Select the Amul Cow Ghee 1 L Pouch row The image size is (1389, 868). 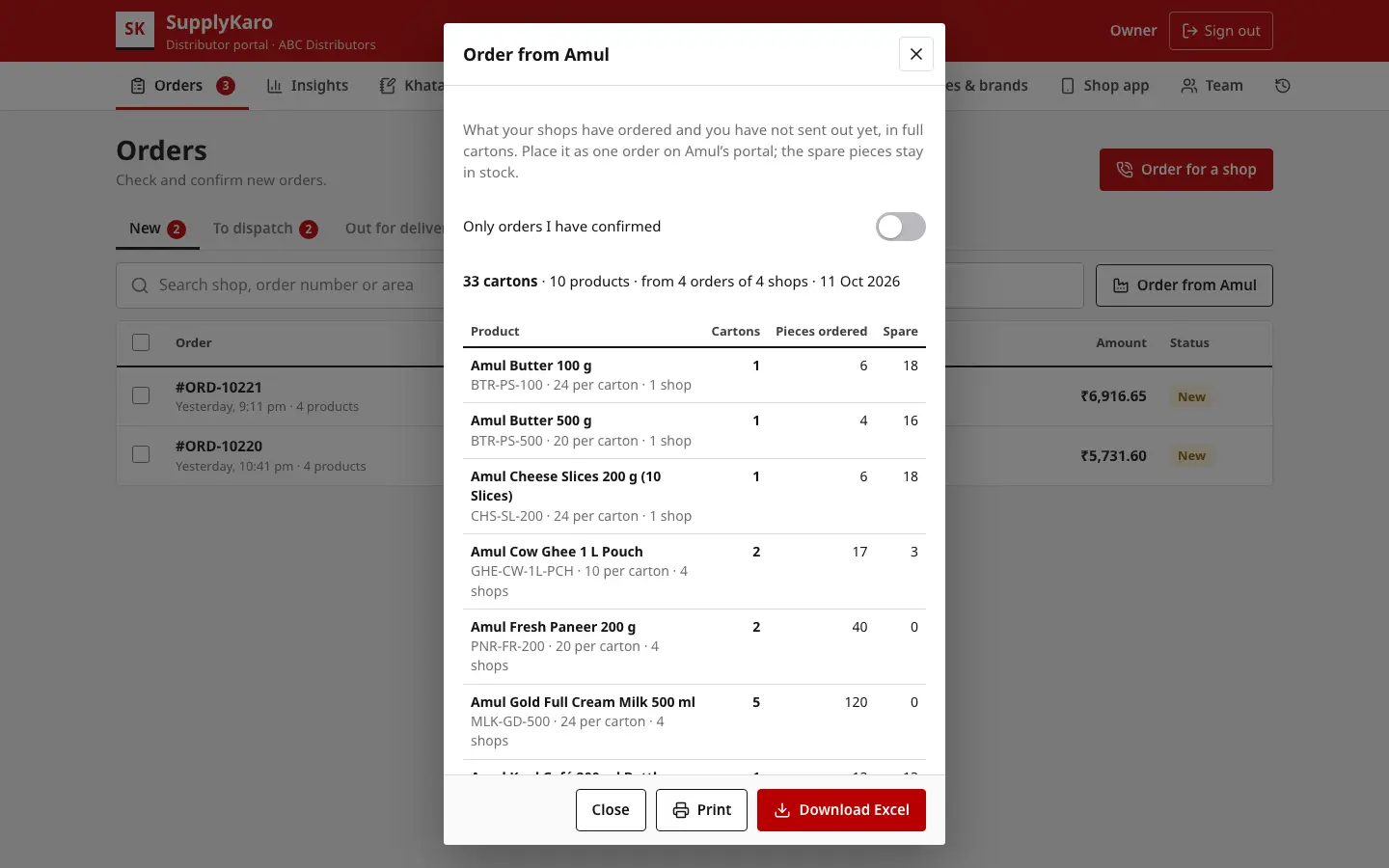click(x=694, y=572)
